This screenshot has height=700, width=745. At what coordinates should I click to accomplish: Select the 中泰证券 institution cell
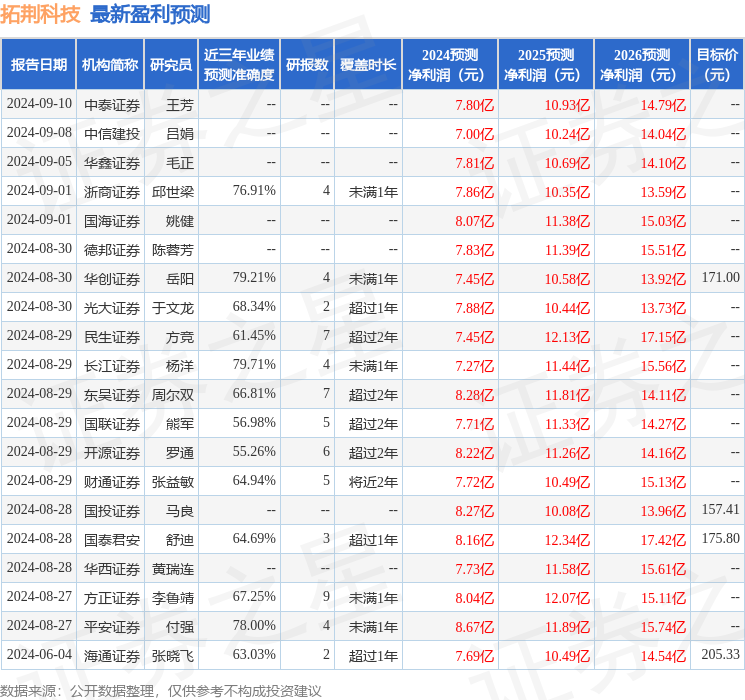coord(112,105)
